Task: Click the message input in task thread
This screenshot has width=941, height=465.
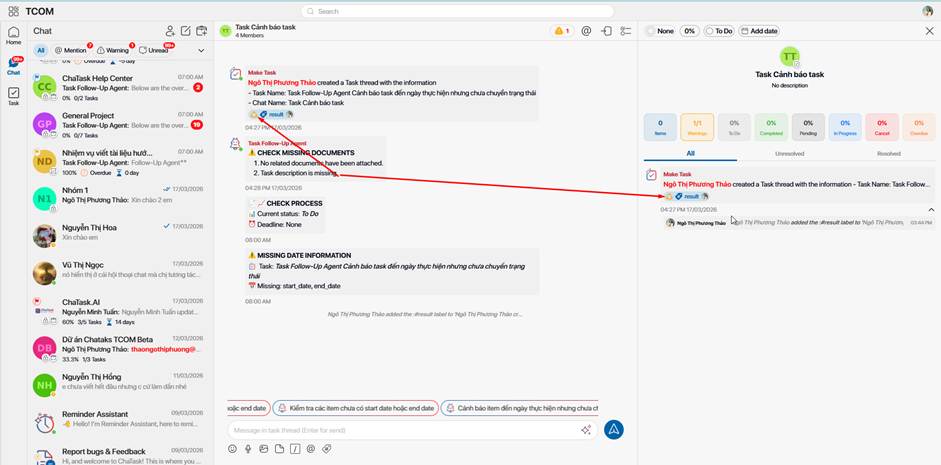Action: (x=413, y=430)
